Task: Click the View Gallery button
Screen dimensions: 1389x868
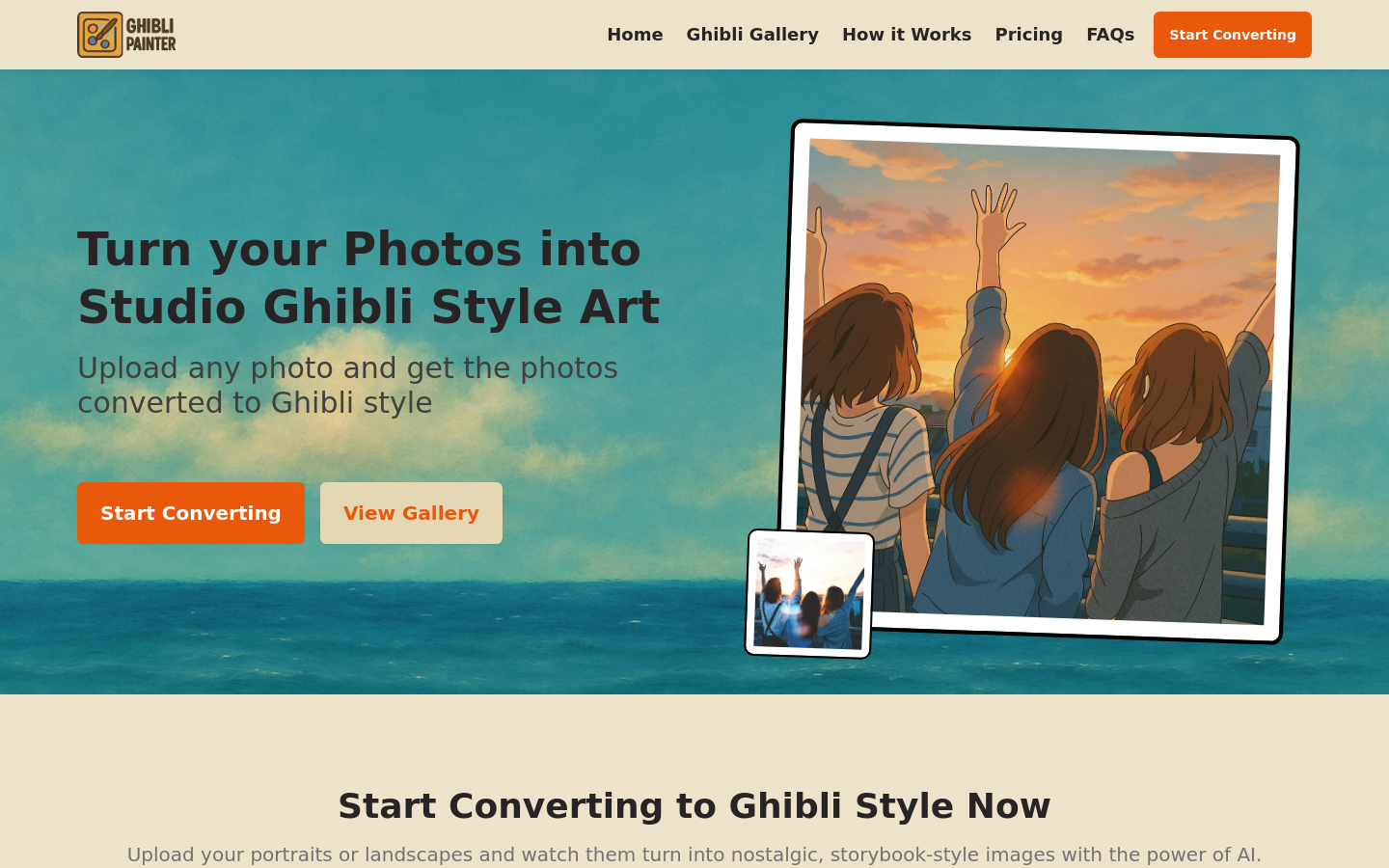Action: click(x=411, y=513)
